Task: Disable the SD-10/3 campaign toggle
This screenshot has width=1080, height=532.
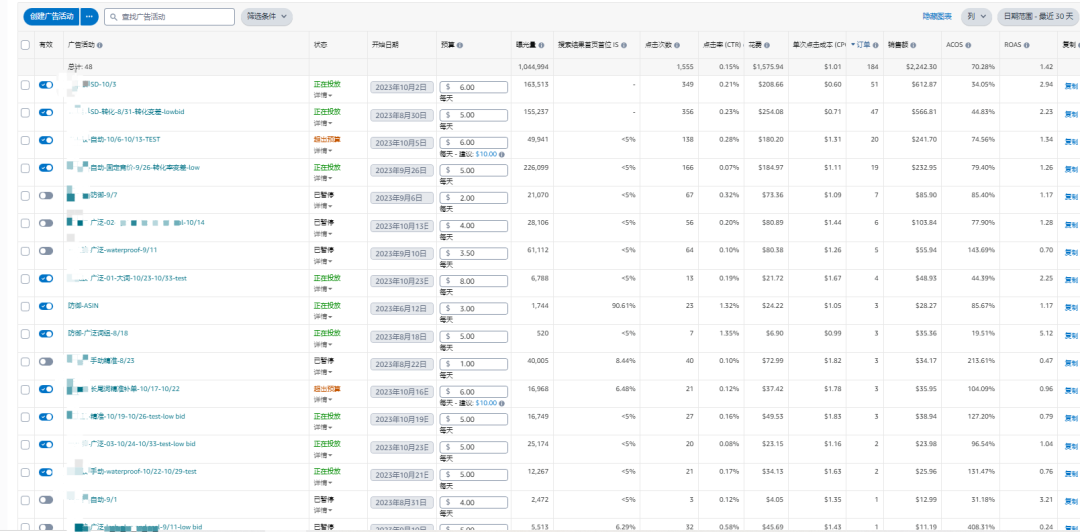Action: [x=46, y=85]
